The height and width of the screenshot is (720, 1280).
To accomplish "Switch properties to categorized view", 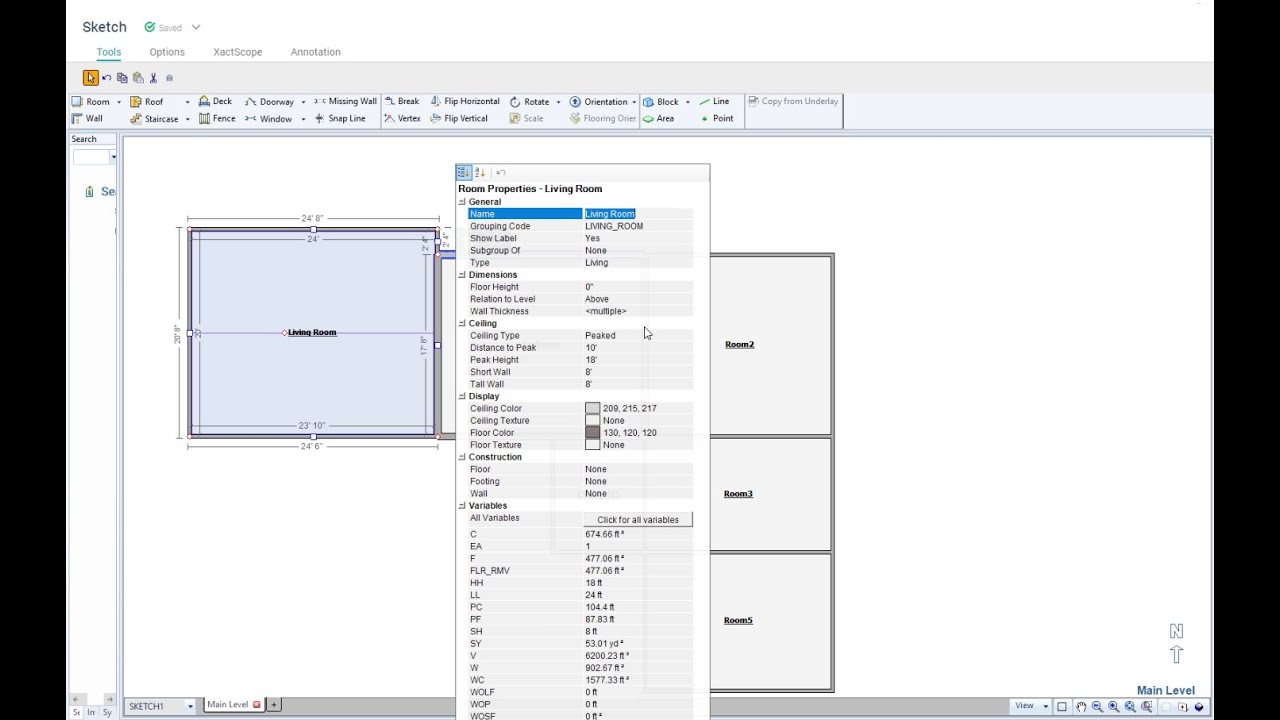I will [463, 172].
